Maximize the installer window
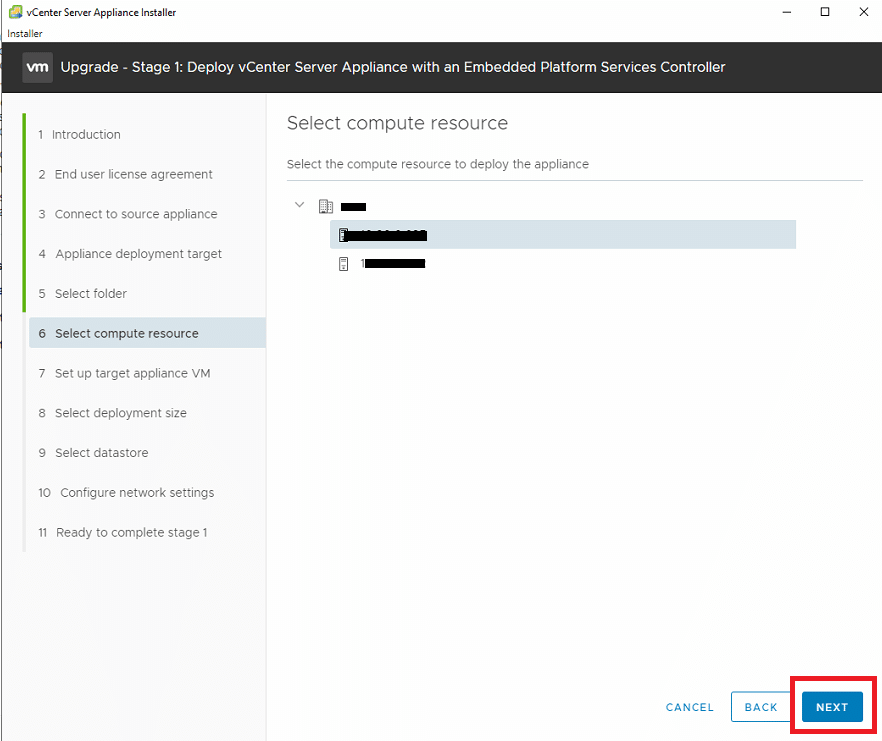 click(825, 12)
